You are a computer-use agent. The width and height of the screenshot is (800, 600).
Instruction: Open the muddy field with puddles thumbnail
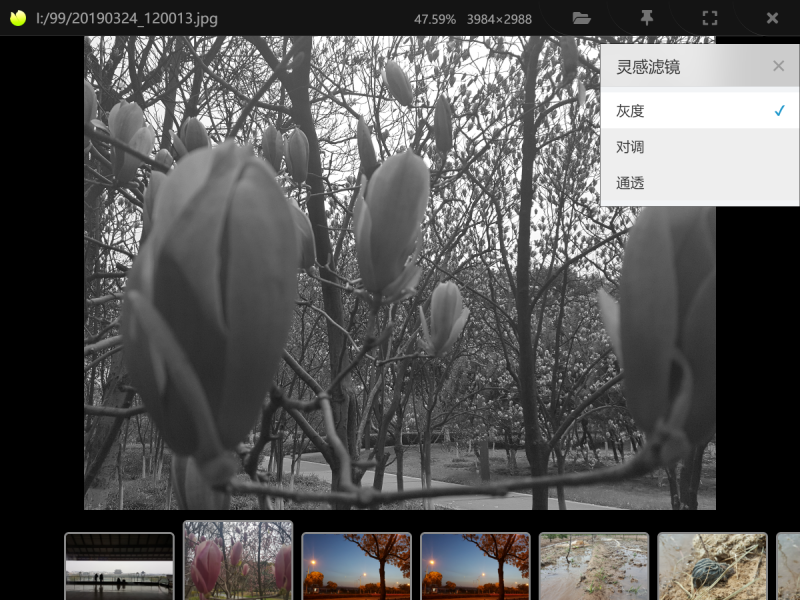594,566
